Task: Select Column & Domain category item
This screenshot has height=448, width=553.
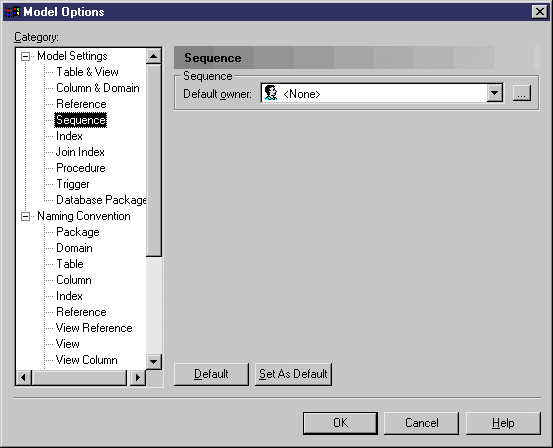Action: coord(98,88)
